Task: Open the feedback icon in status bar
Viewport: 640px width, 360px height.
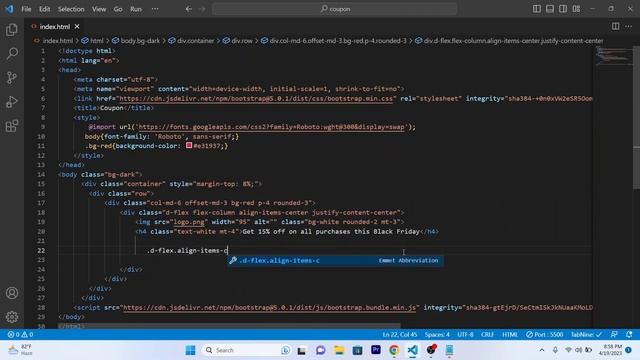Action: click(614, 334)
